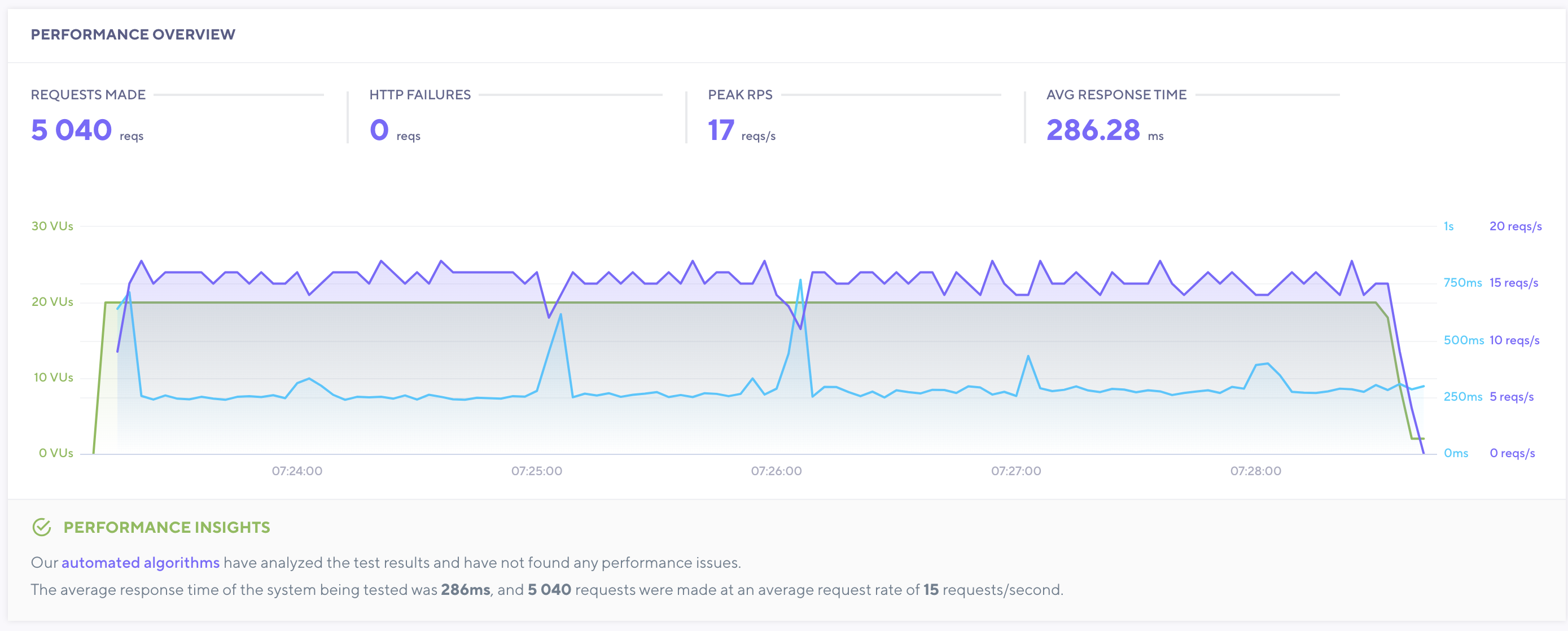This screenshot has width=1568, height=631.
Task: Select the PERFORMANCE OVERVIEW header
Action: pyautogui.click(x=133, y=34)
